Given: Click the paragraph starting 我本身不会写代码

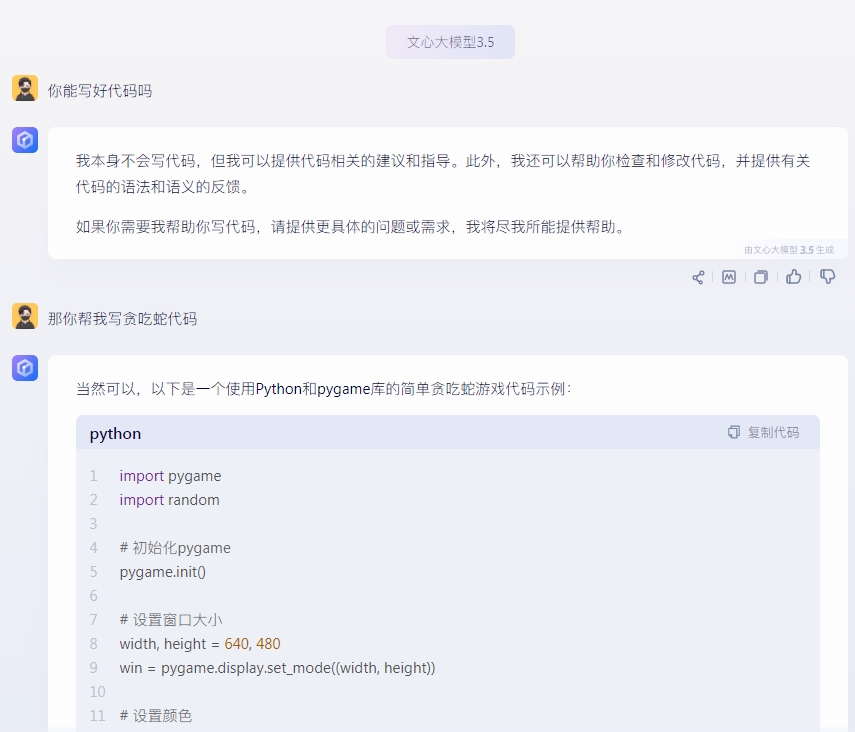Looking at the screenshot, I should click(443, 174).
